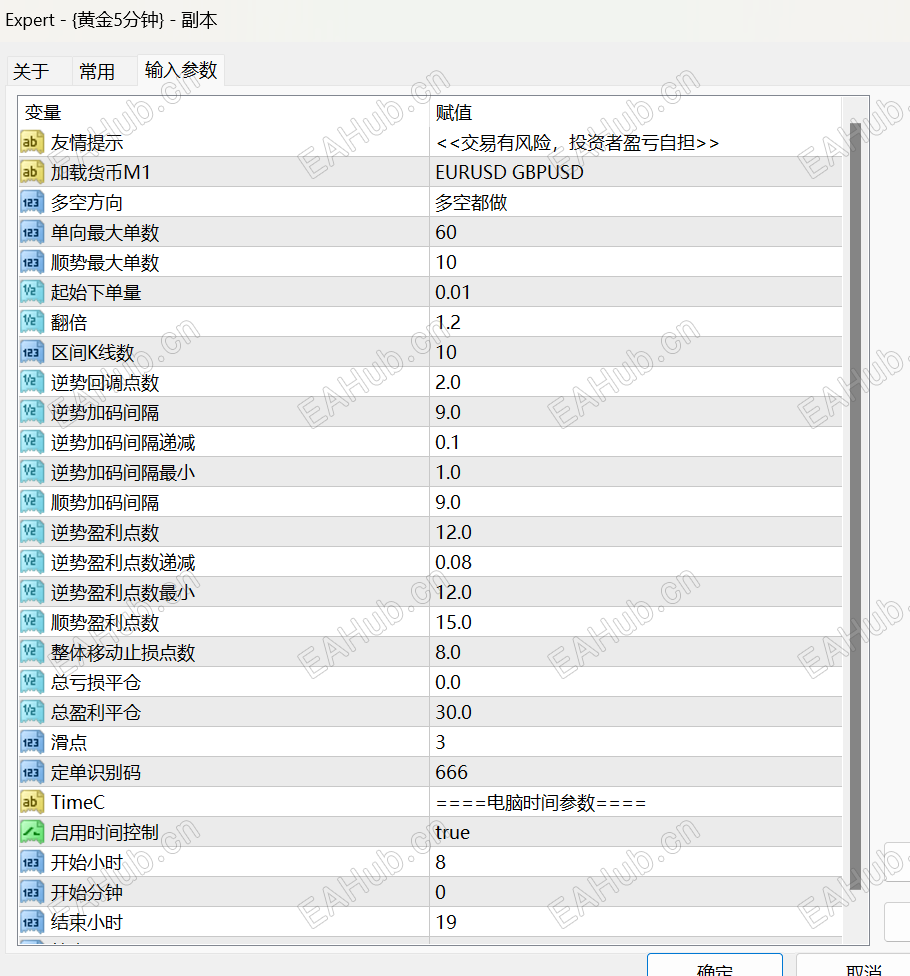The image size is (910, 976).
Task: Click the integer icon beside 多空方向
Action: 32,202
